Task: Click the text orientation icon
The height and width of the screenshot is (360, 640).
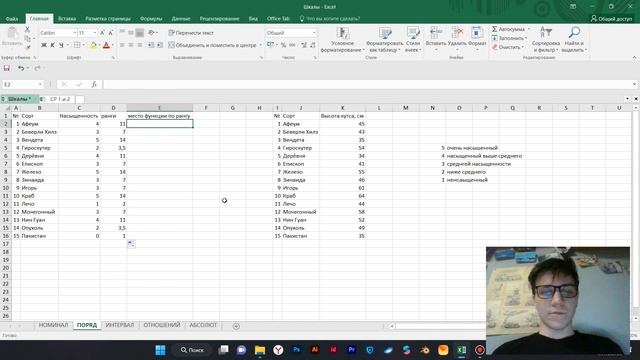Action: (152, 33)
